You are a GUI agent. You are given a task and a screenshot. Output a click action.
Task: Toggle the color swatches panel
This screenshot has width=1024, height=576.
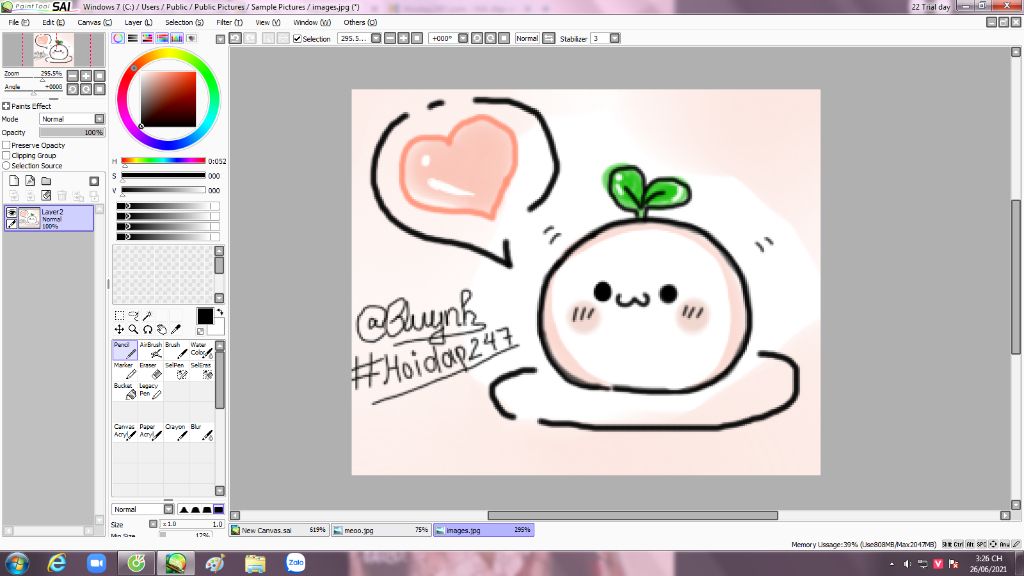pyautogui.click(x=177, y=39)
